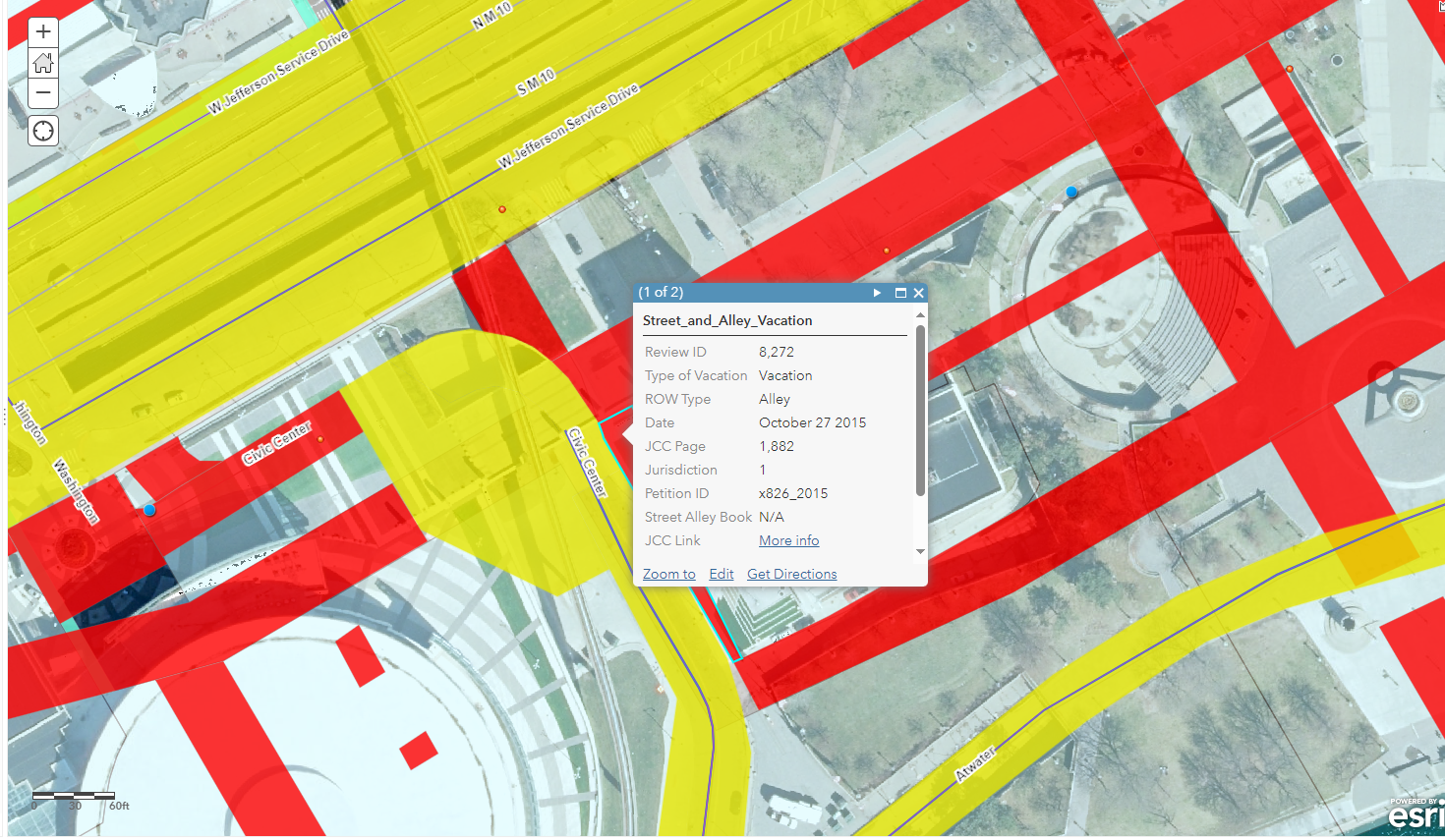Select blue point marker near Washington label
This screenshot has height=840, width=1445.
click(x=149, y=510)
